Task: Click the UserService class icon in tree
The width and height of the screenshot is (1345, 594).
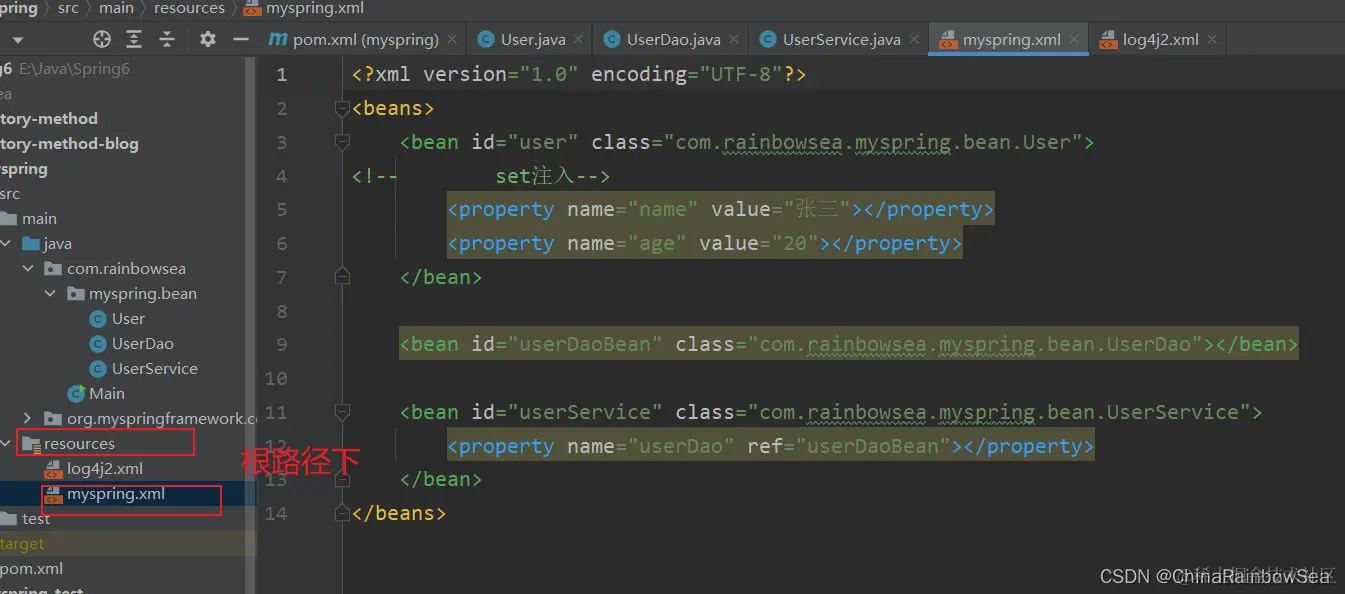Action: tap(98, 369)
